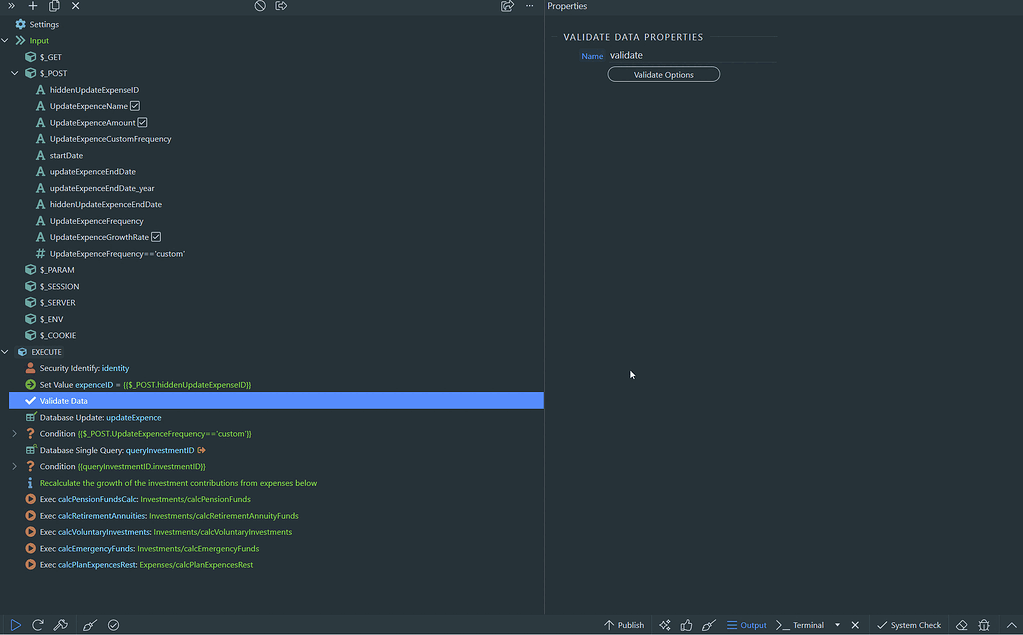Select the $_COOKIE node
1023x635 pixels.
click(x=50, y=335)
